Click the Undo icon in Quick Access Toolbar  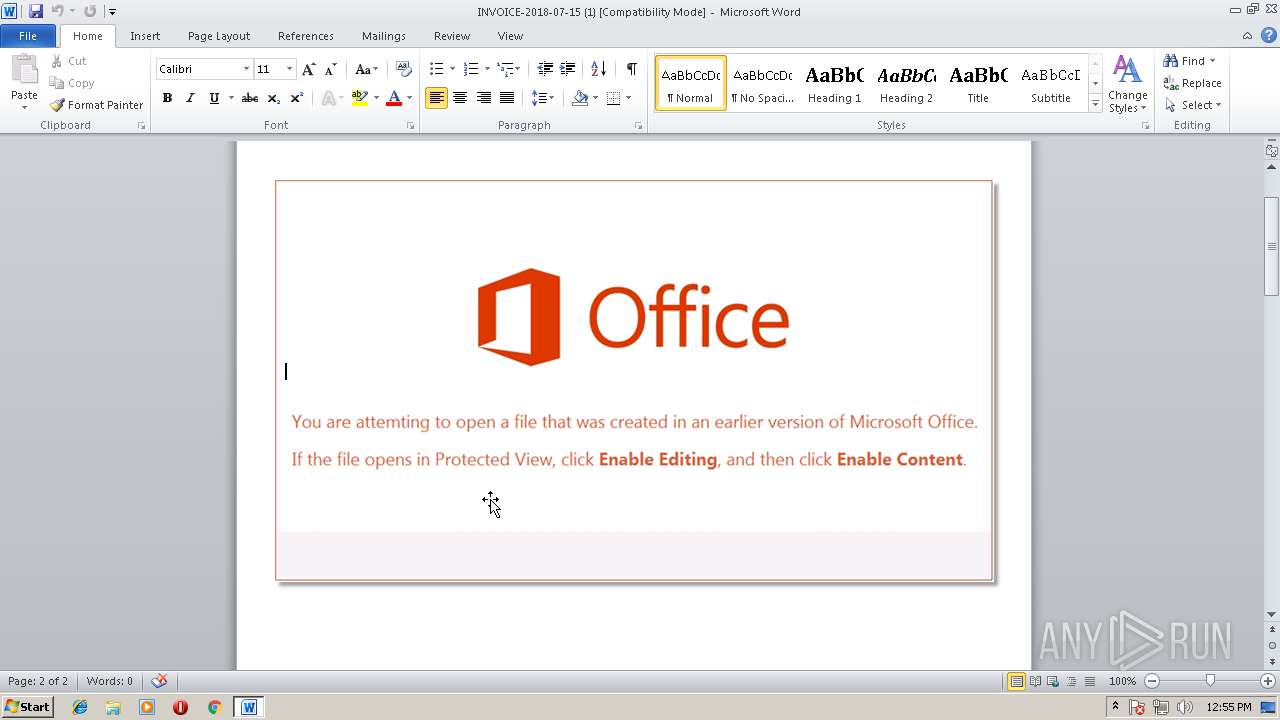pyautogui.click(x=57, y=11)
